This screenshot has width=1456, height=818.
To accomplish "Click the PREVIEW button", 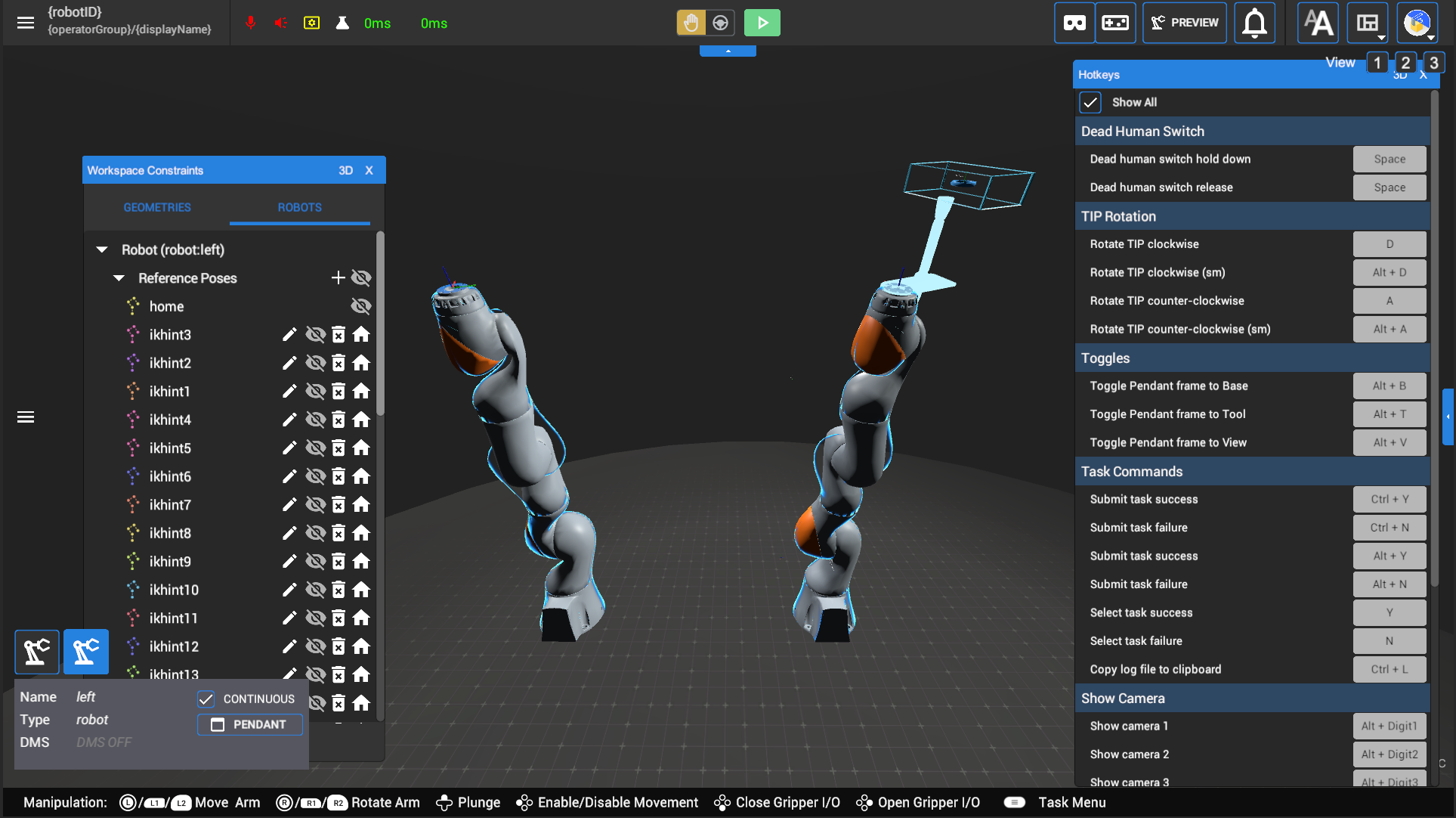I will [x=1184, y=23].
